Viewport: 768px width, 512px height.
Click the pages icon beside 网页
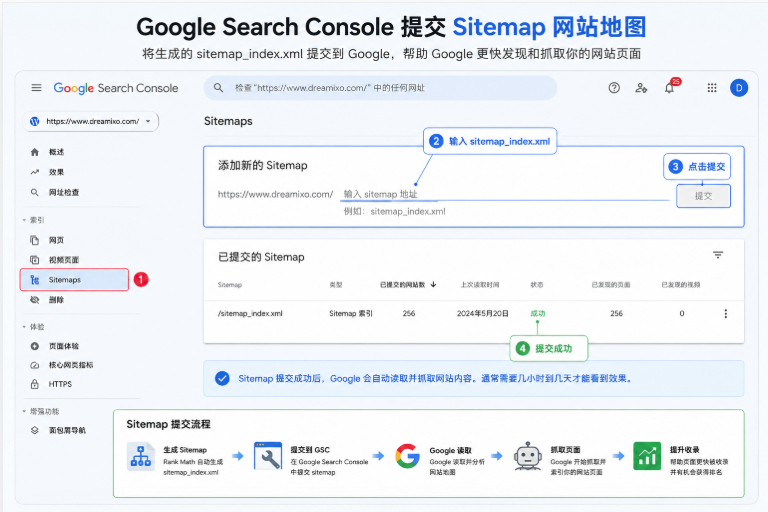(34, 240)
